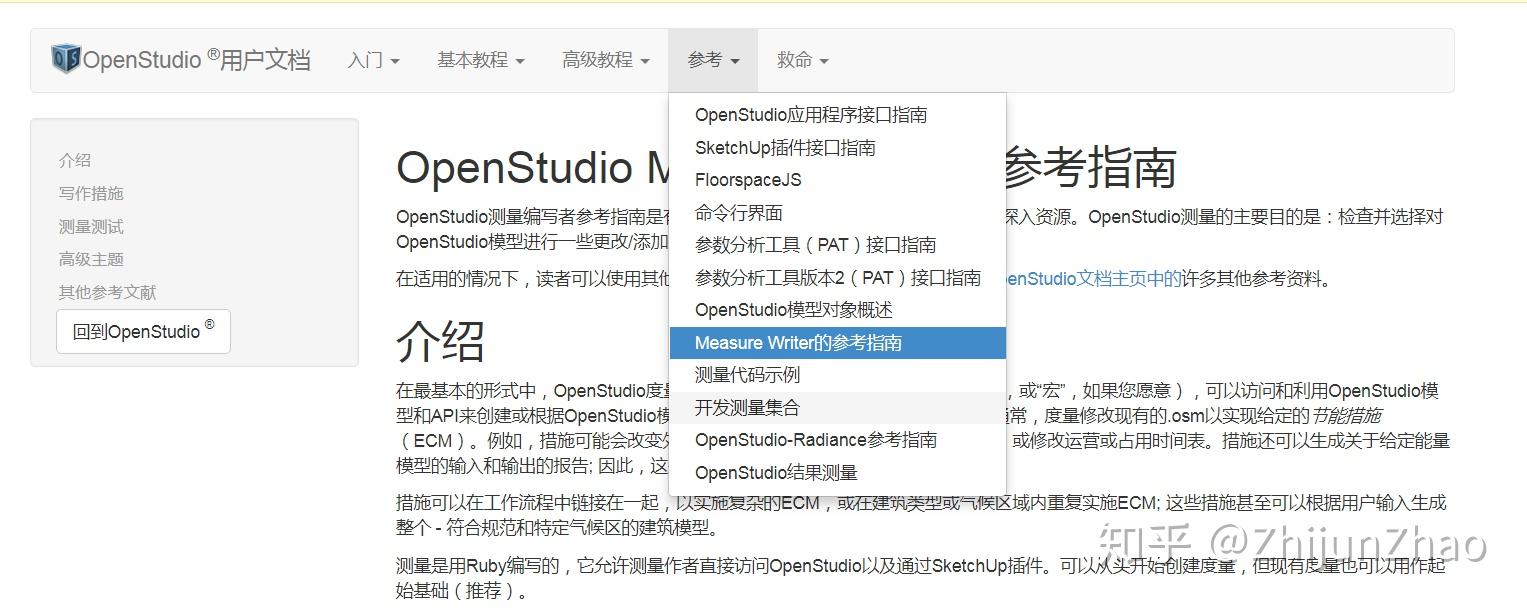Image resolution: width=1527 pixels, height=615 pixels.
Task: Click the OpenStudio cube logo icon
Action: pyautogui.click(x=63, y=57)
